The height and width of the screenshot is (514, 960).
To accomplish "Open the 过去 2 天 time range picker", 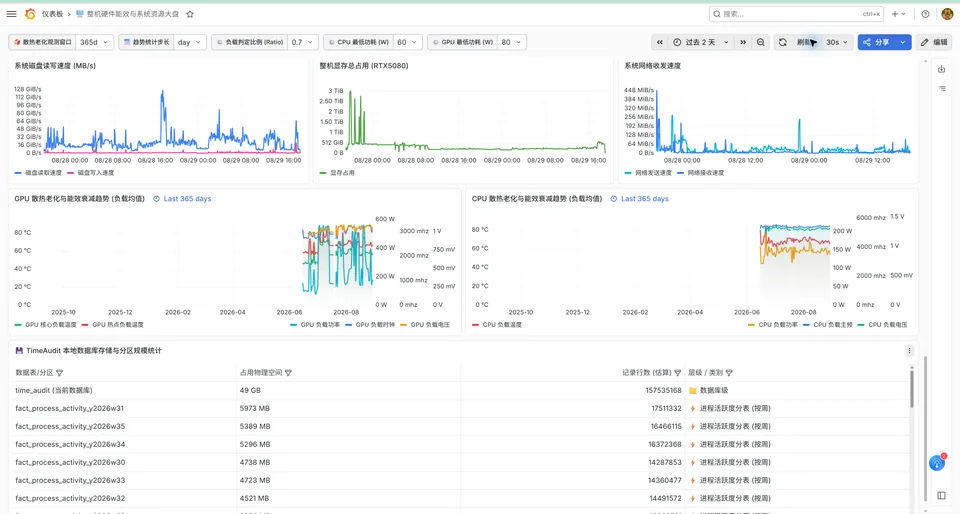I will 700,42.
